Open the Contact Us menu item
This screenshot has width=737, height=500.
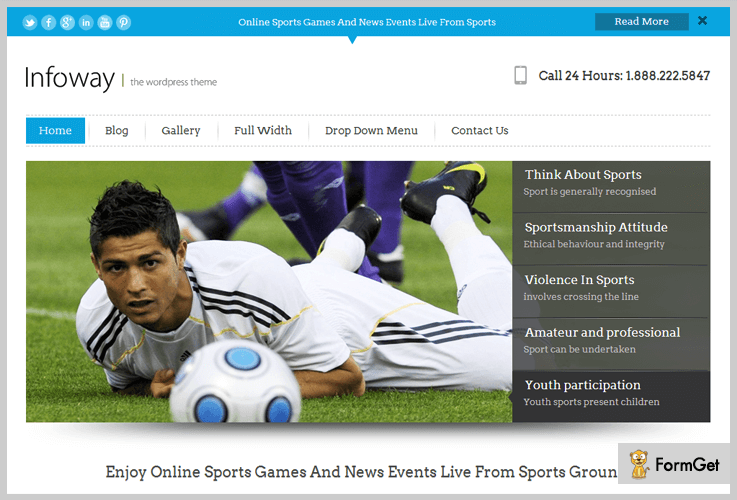(x=480, y=131)
